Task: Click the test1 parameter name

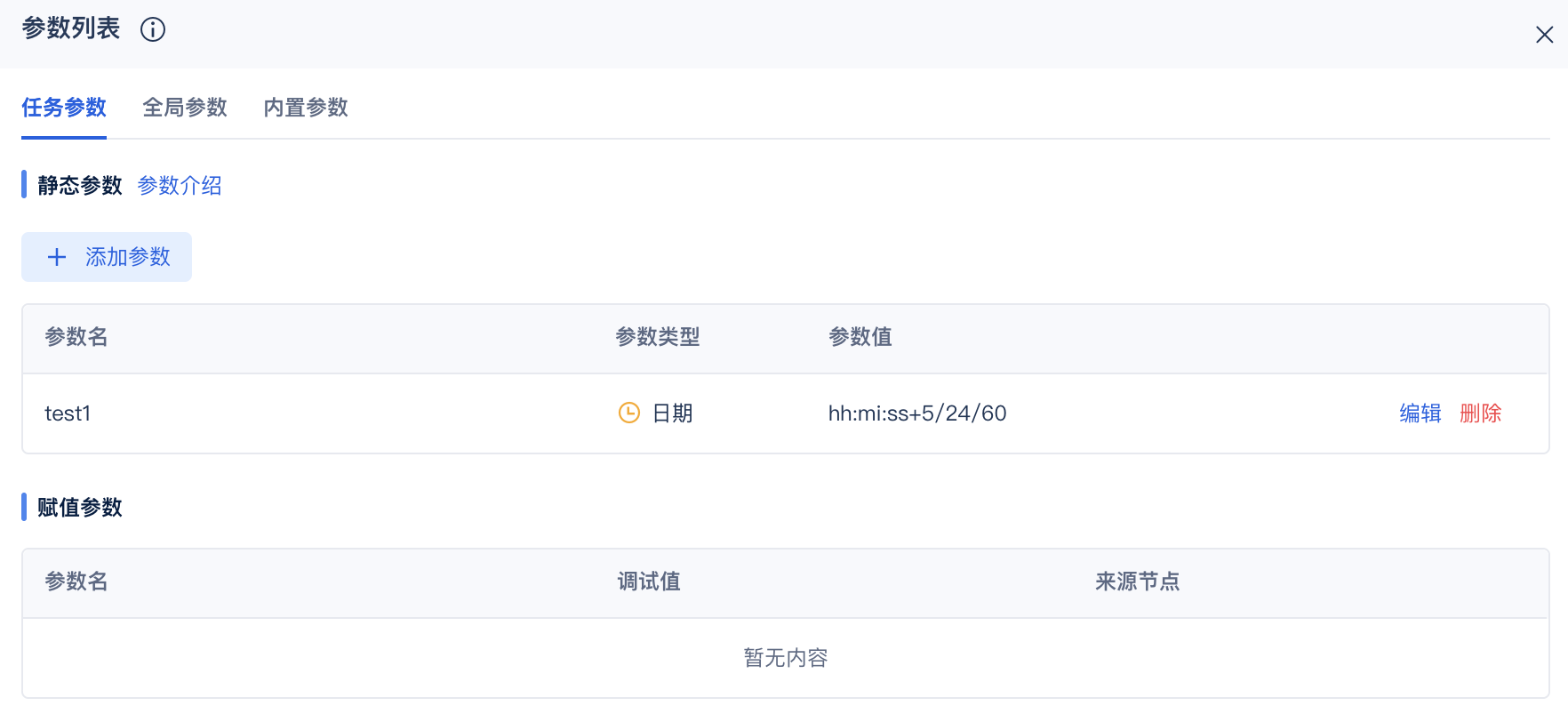Action: coord(68,413)
